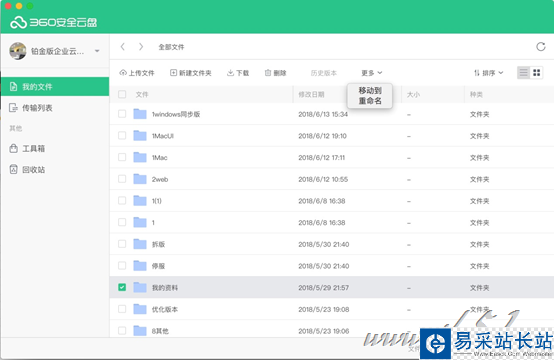Choose 移动到 from the menu
554x360 pixels.
tap(370, 90)
